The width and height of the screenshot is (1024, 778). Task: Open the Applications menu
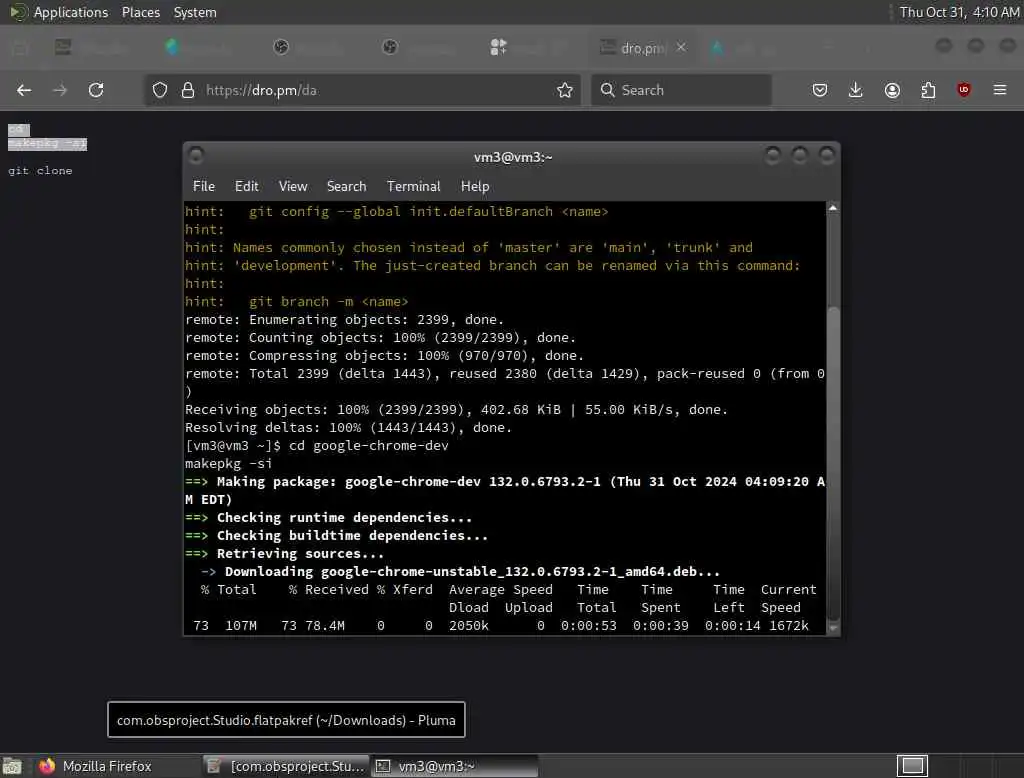pyautogui.click(x=71, y=12)
